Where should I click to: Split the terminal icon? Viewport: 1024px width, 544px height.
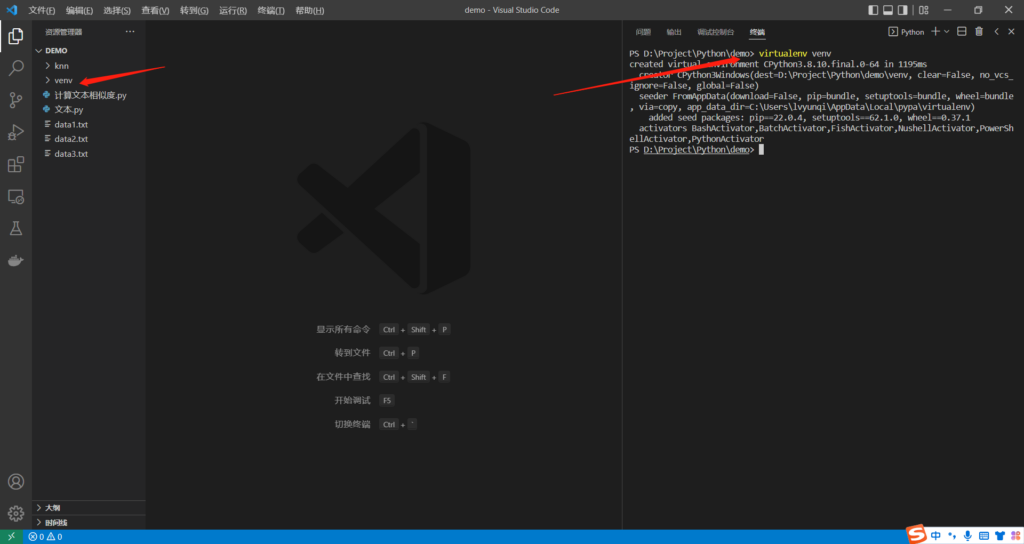962,31
